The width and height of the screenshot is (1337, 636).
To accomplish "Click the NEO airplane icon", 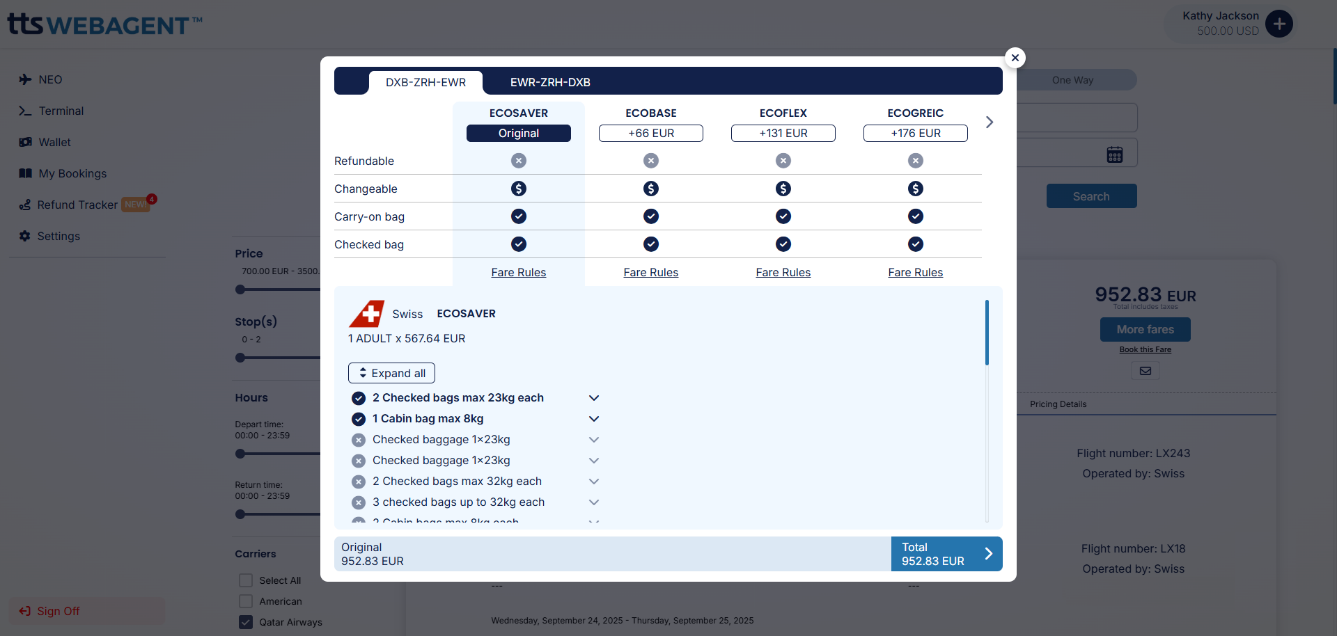I will 25,80.
